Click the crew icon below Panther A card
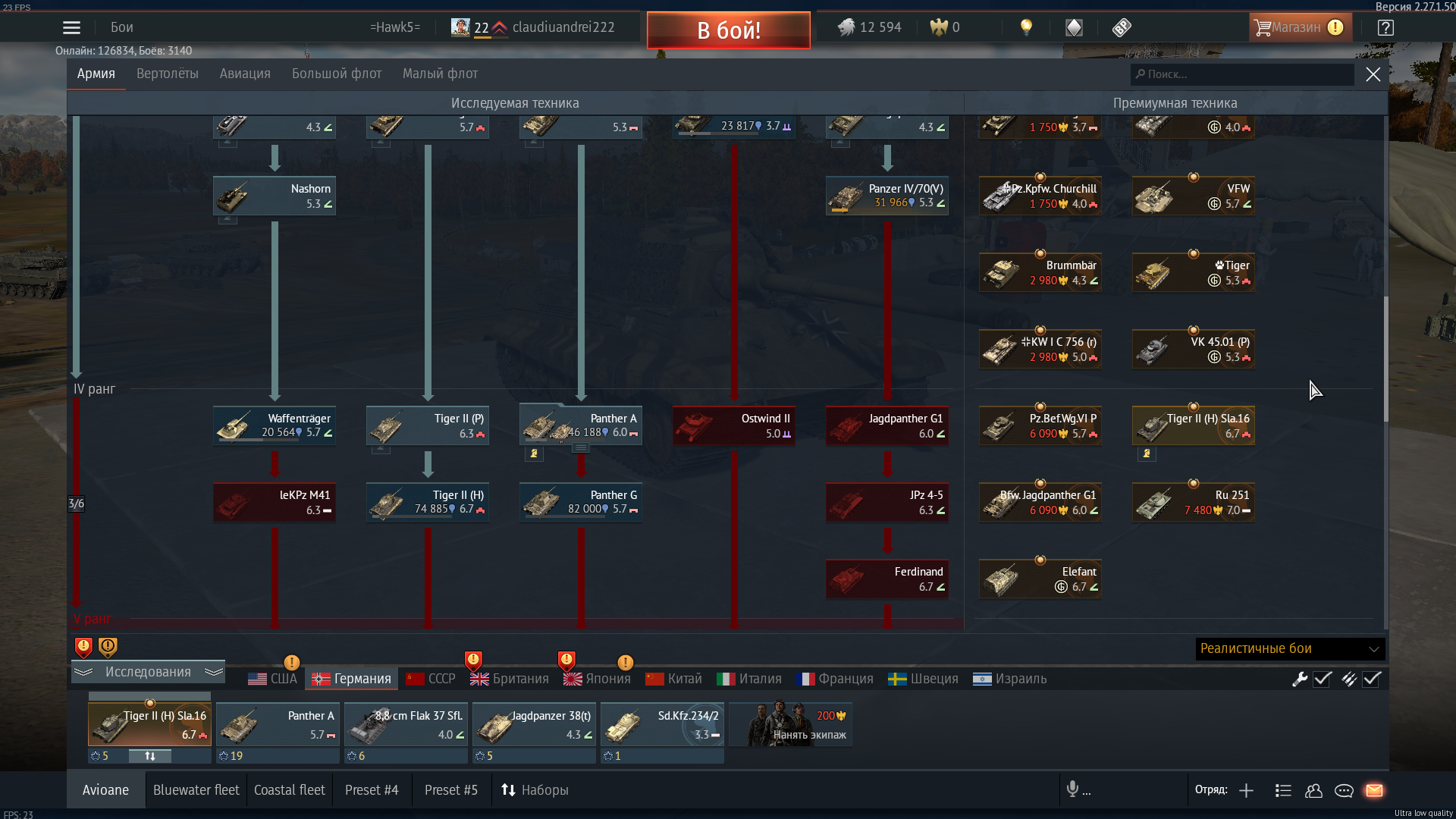The width and height of the screenshot is (1456, 819). [x=534, y=453]
